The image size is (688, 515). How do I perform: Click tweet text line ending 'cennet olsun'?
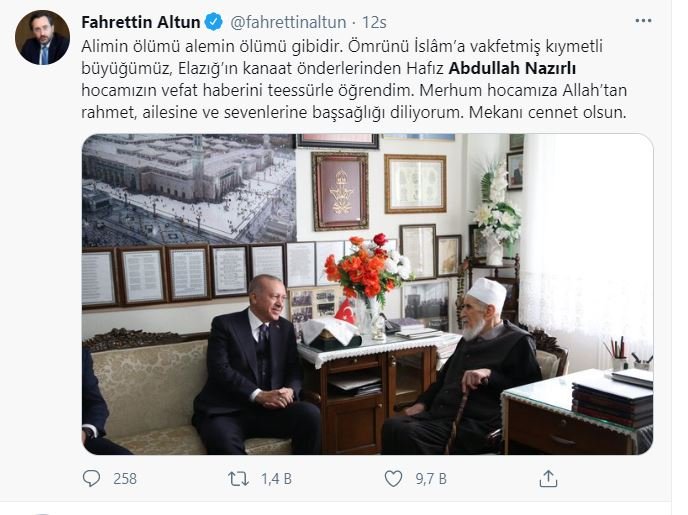click(x=354, y=112)
